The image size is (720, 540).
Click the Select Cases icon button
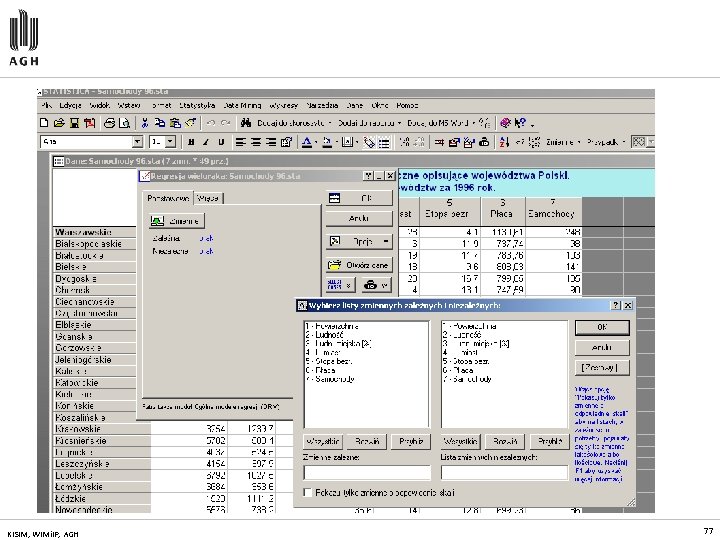point(340,285)
